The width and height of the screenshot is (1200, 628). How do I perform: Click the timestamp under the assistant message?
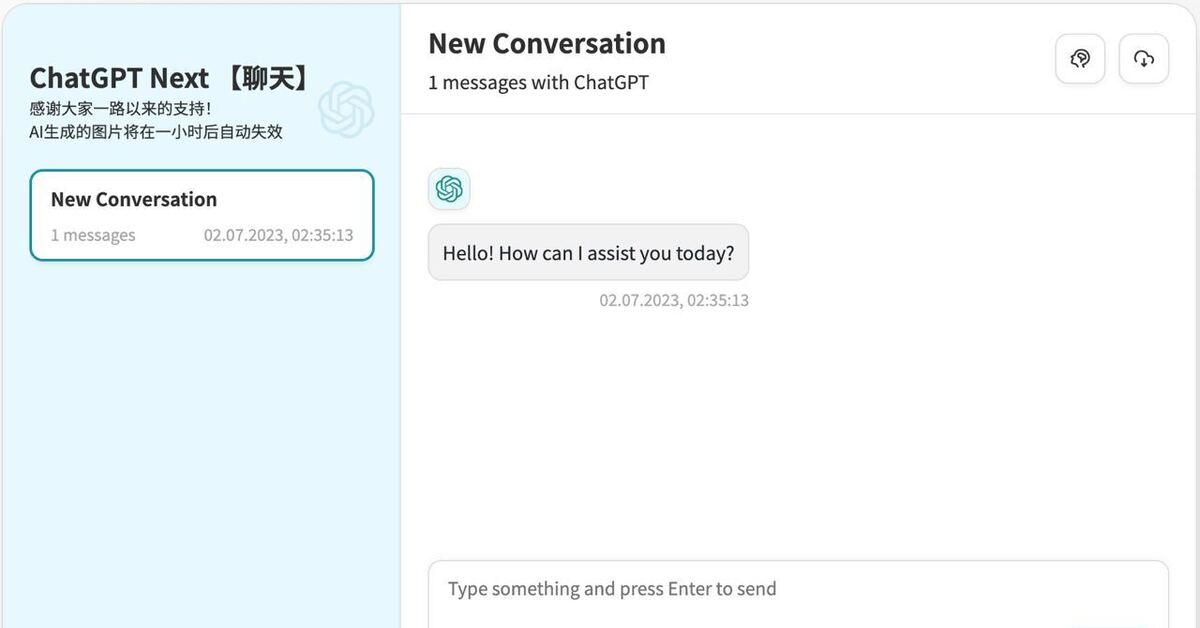674,300
